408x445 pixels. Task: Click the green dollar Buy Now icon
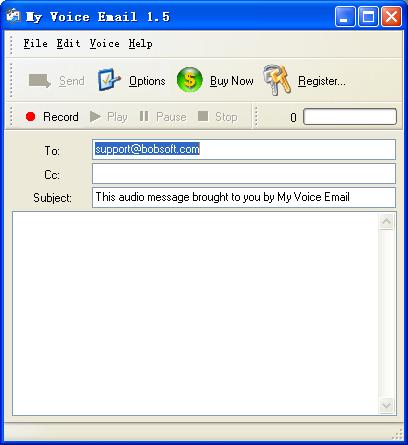[189, 80]
